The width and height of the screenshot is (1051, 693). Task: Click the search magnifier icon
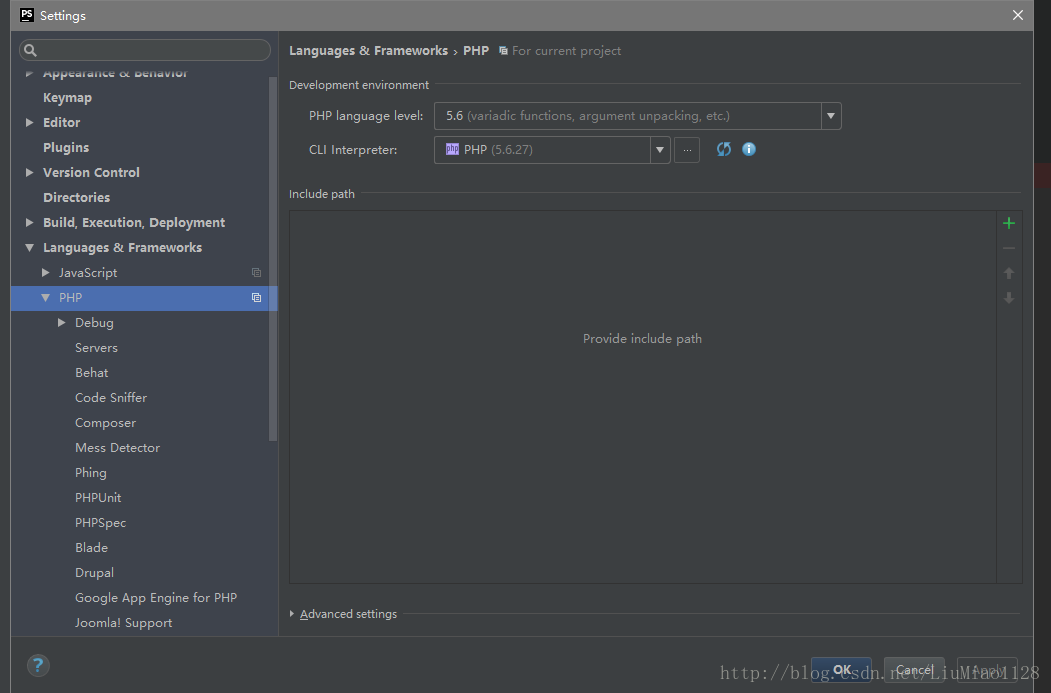tap(30, 50)
